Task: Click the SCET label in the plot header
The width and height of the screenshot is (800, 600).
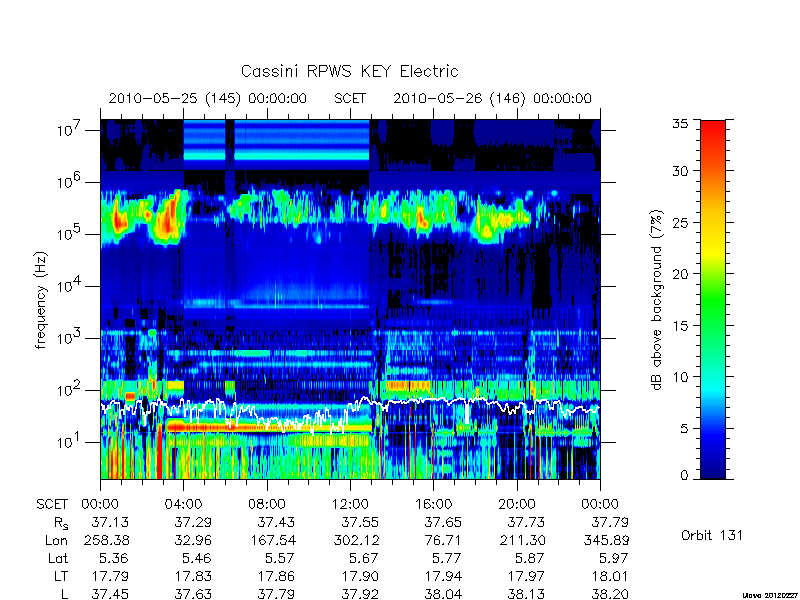Action: click(x=350, y=98)
